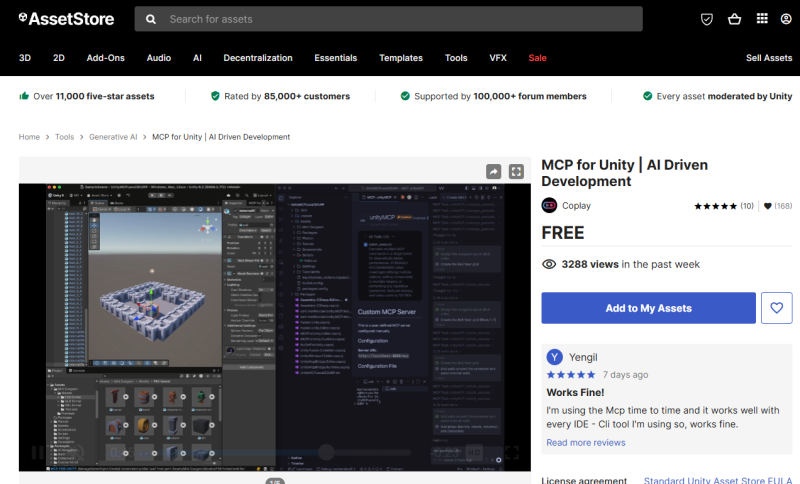Click the Copilay publisher logo
800x484 pixels.
[549, 206]
